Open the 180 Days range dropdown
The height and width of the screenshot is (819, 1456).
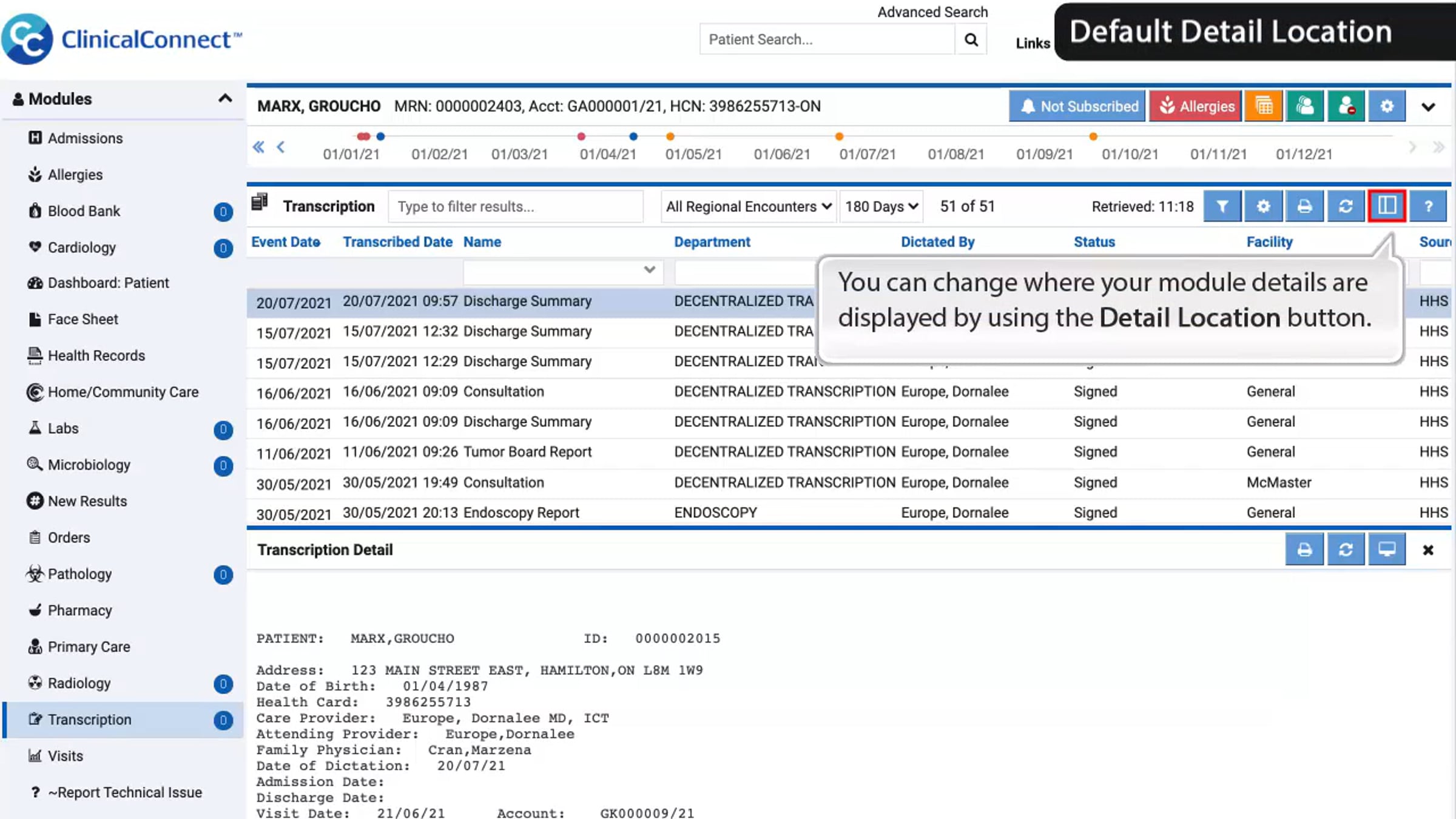[881, 206]
